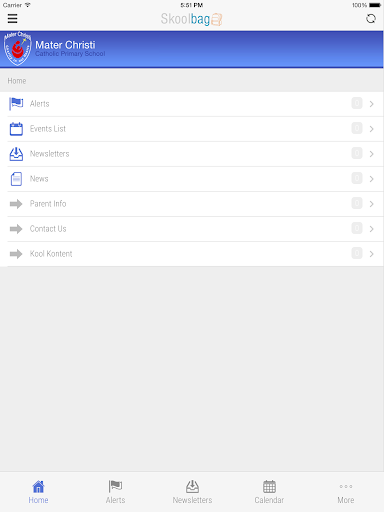Image resolution: width=384 pixels, height=512 pixels.
Task: Tap the Parent Info arrow icon
Action: point(16,204)
